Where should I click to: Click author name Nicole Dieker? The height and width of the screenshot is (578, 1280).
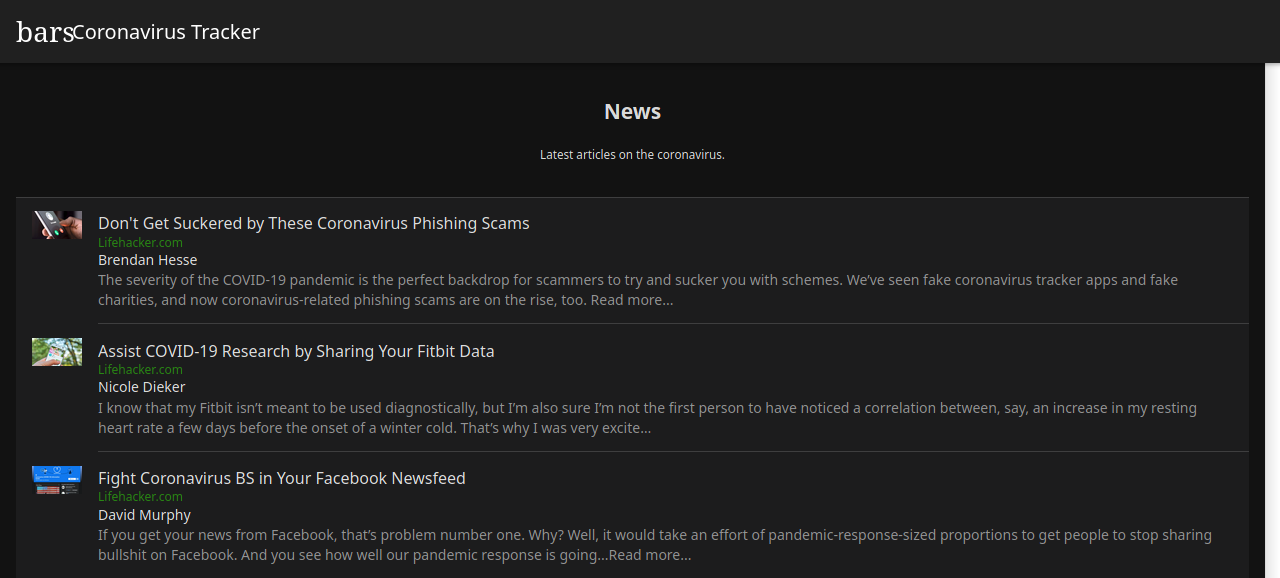[x=142, y=387]
